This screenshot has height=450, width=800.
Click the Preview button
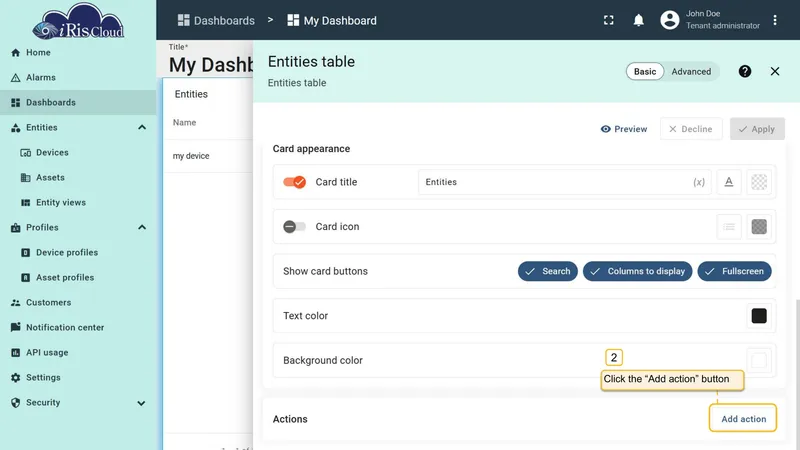click(x=623, y=129)
